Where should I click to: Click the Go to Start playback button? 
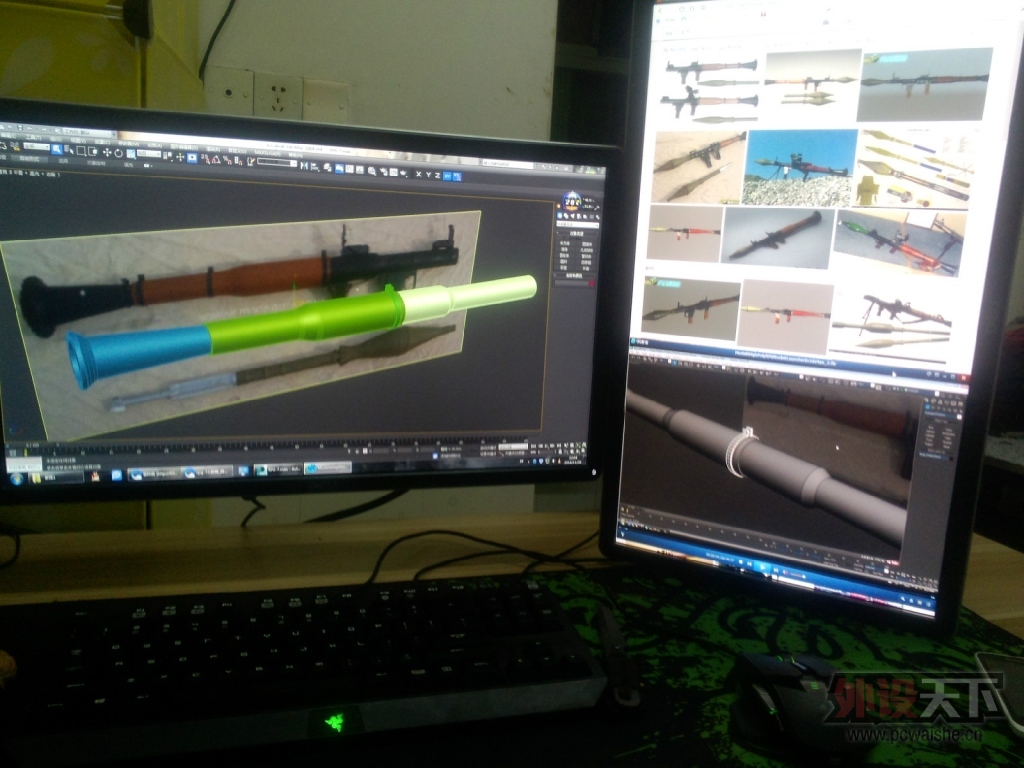[533, 445]
